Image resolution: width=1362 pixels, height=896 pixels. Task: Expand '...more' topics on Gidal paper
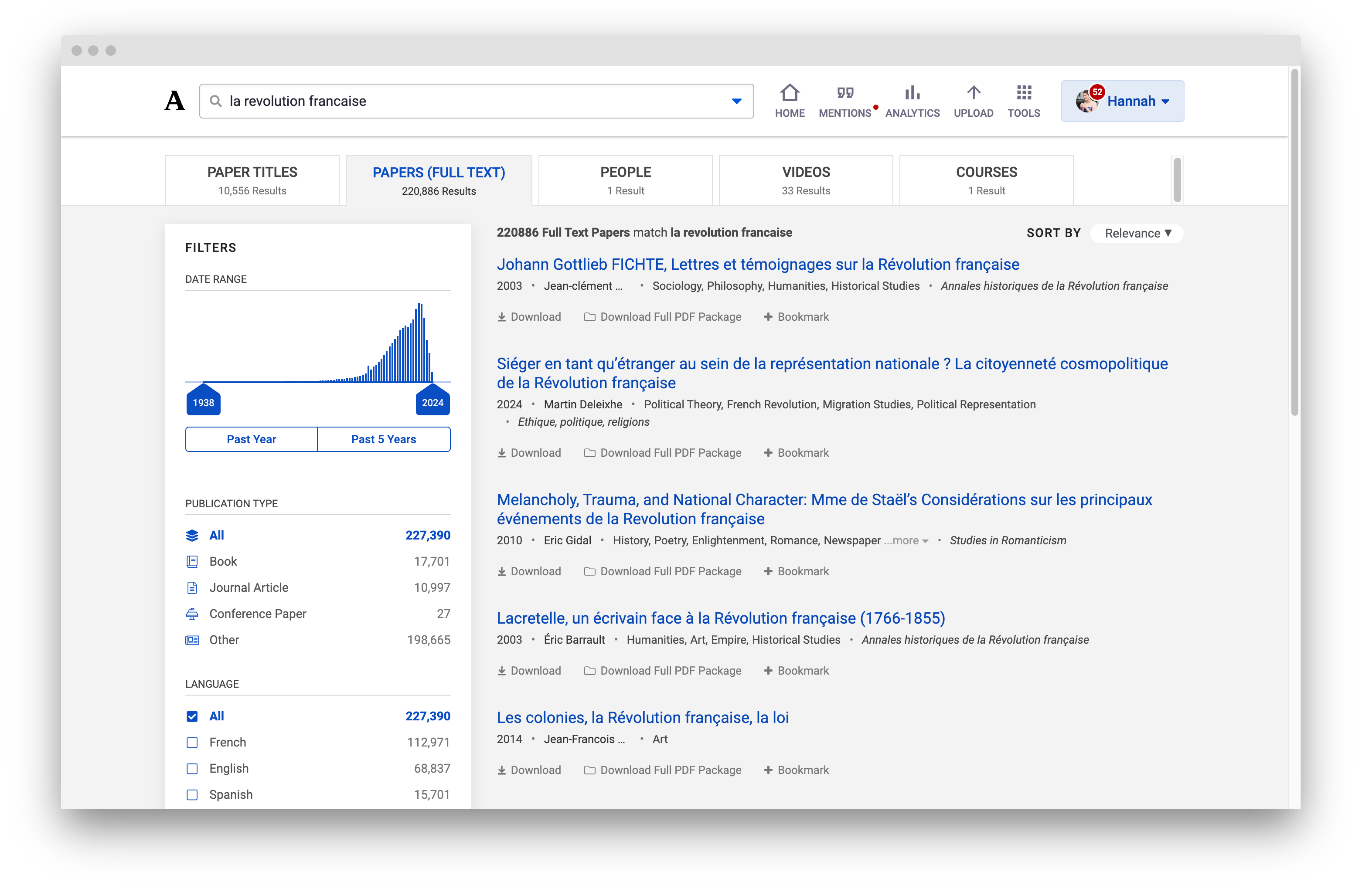(906, 541)
